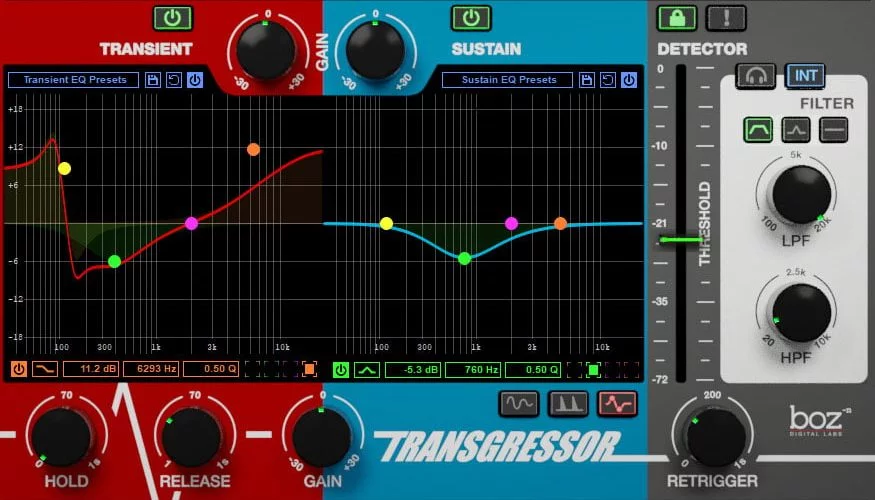Select the bell peak detector filter shape icon
Image resolution: width=875 pixels, height=500 pixels.
coord(796,129)
